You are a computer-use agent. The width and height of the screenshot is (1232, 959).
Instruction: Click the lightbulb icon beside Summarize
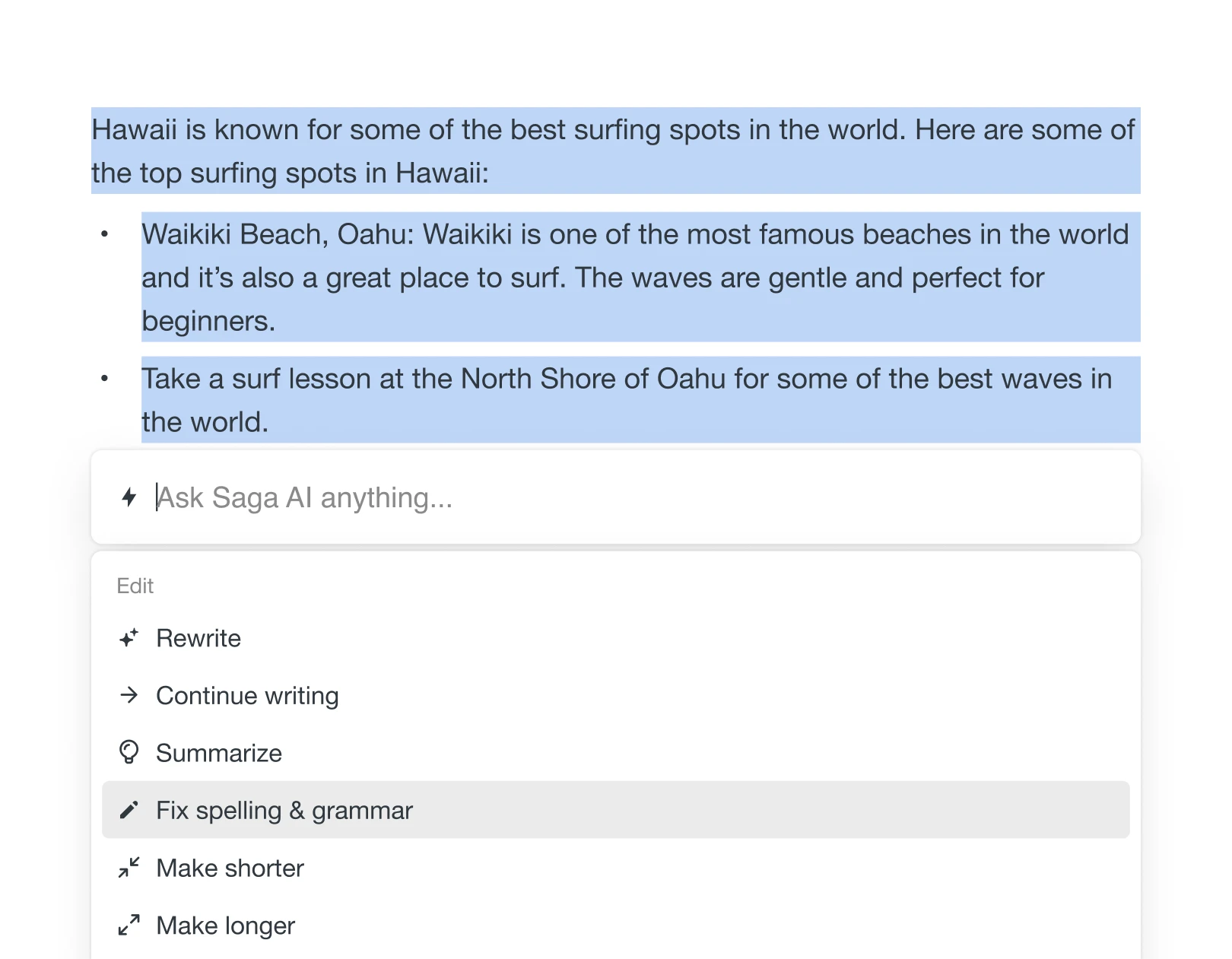[129, 752]
